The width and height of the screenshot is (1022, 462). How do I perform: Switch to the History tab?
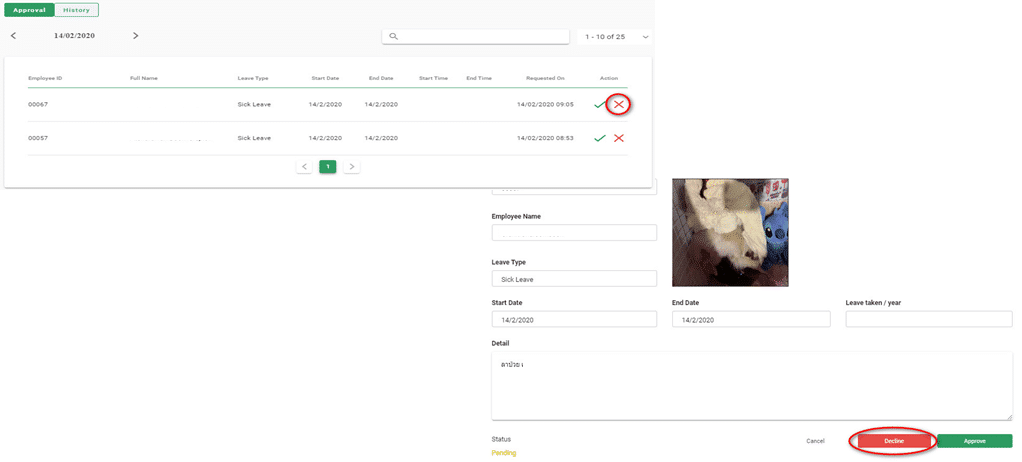pyautogui.click(x=76, y=10)
